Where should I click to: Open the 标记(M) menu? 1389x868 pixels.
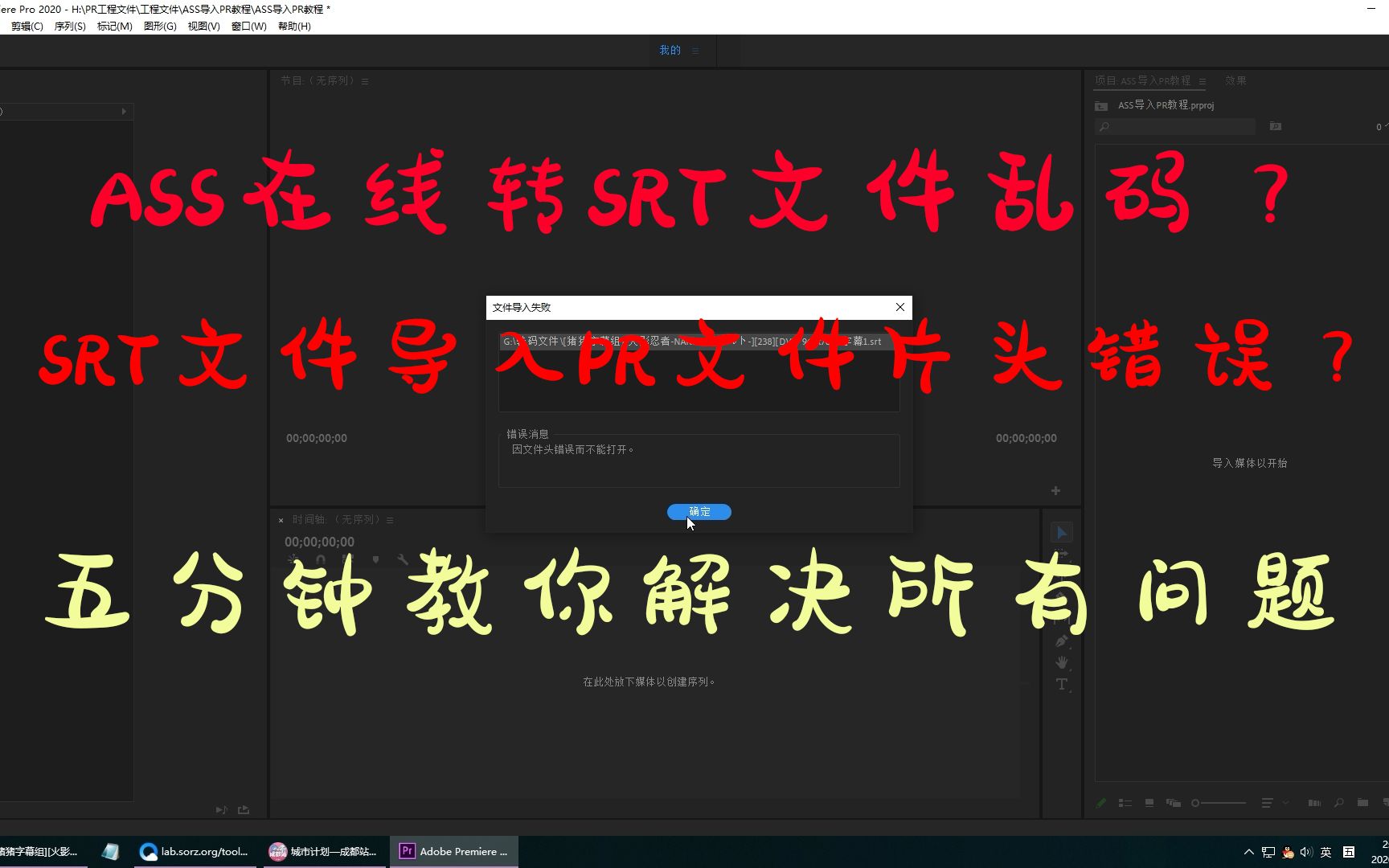tap(114, 27)
